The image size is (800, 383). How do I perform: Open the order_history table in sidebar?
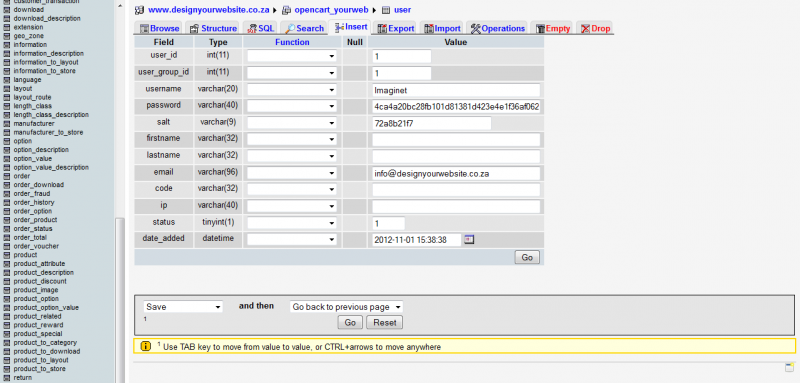click(x=34, y=202)
